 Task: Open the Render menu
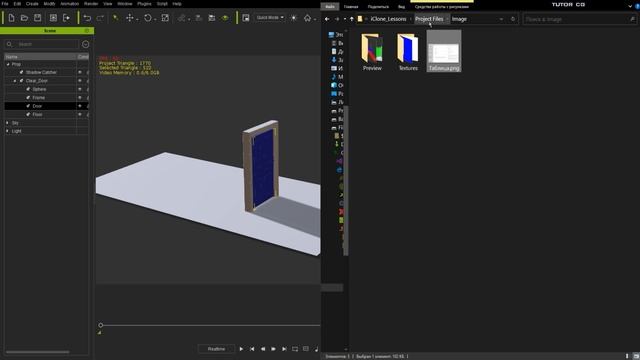(x=91, y=4)
